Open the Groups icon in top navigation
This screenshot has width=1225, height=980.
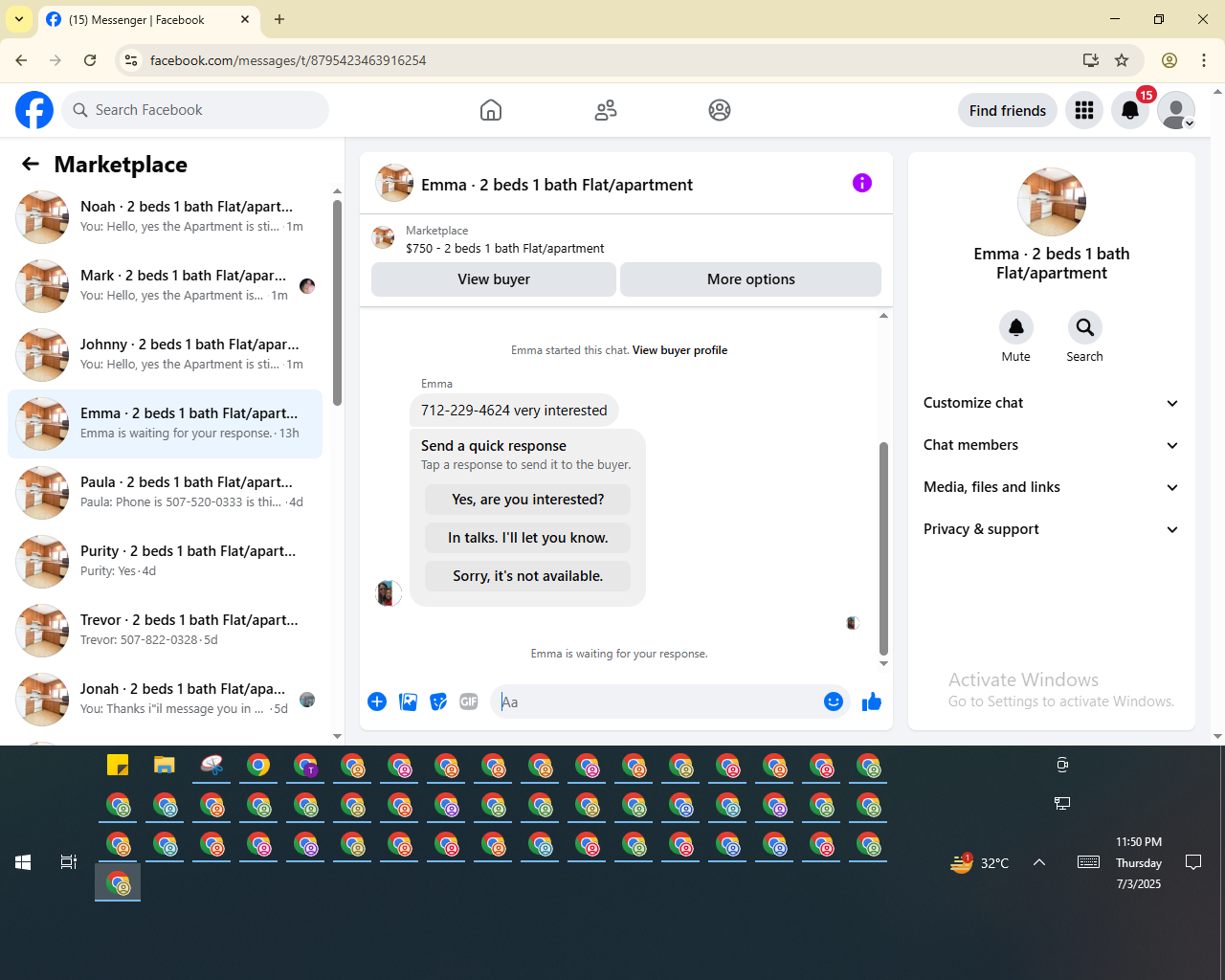[x=720, y=110]
